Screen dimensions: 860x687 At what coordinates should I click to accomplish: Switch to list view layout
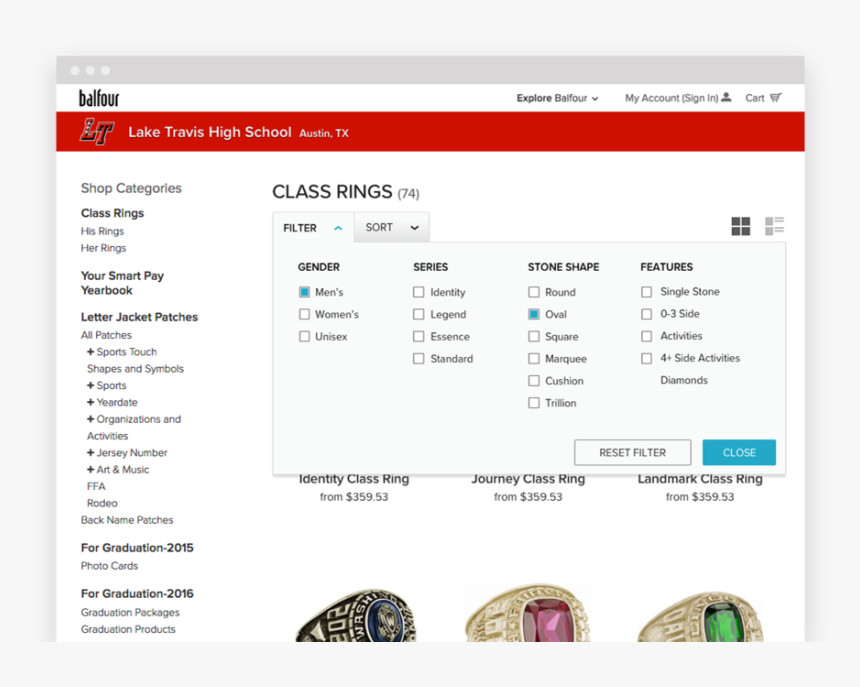click(774, 226)
